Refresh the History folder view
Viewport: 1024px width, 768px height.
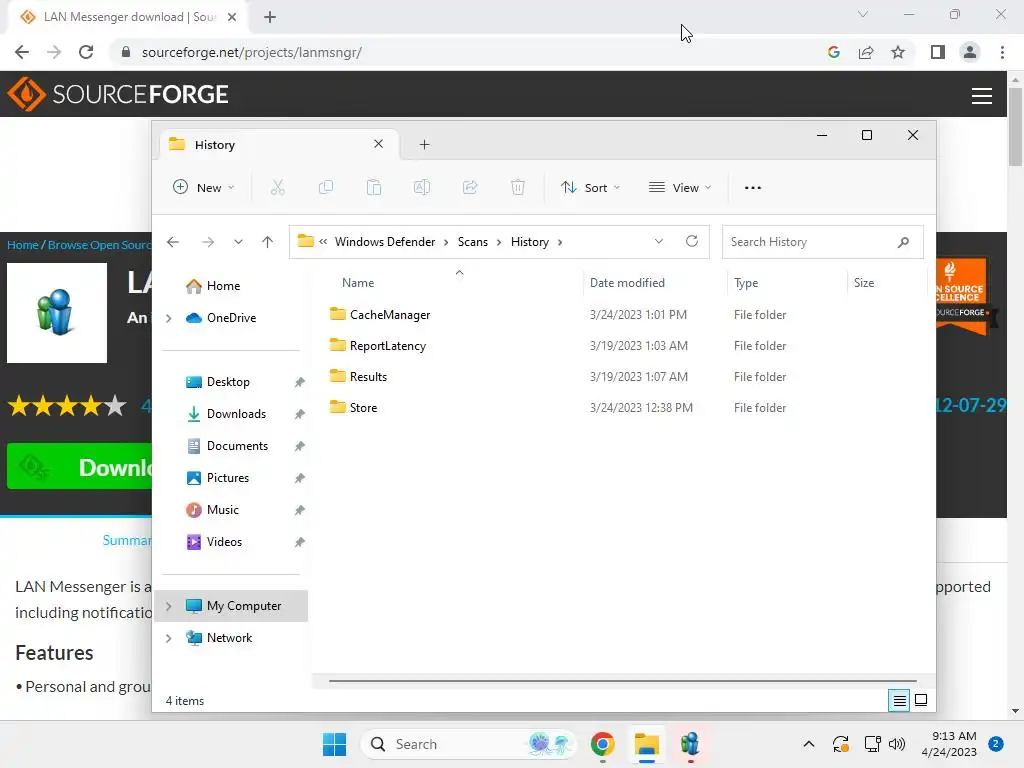tap(692, 241)
